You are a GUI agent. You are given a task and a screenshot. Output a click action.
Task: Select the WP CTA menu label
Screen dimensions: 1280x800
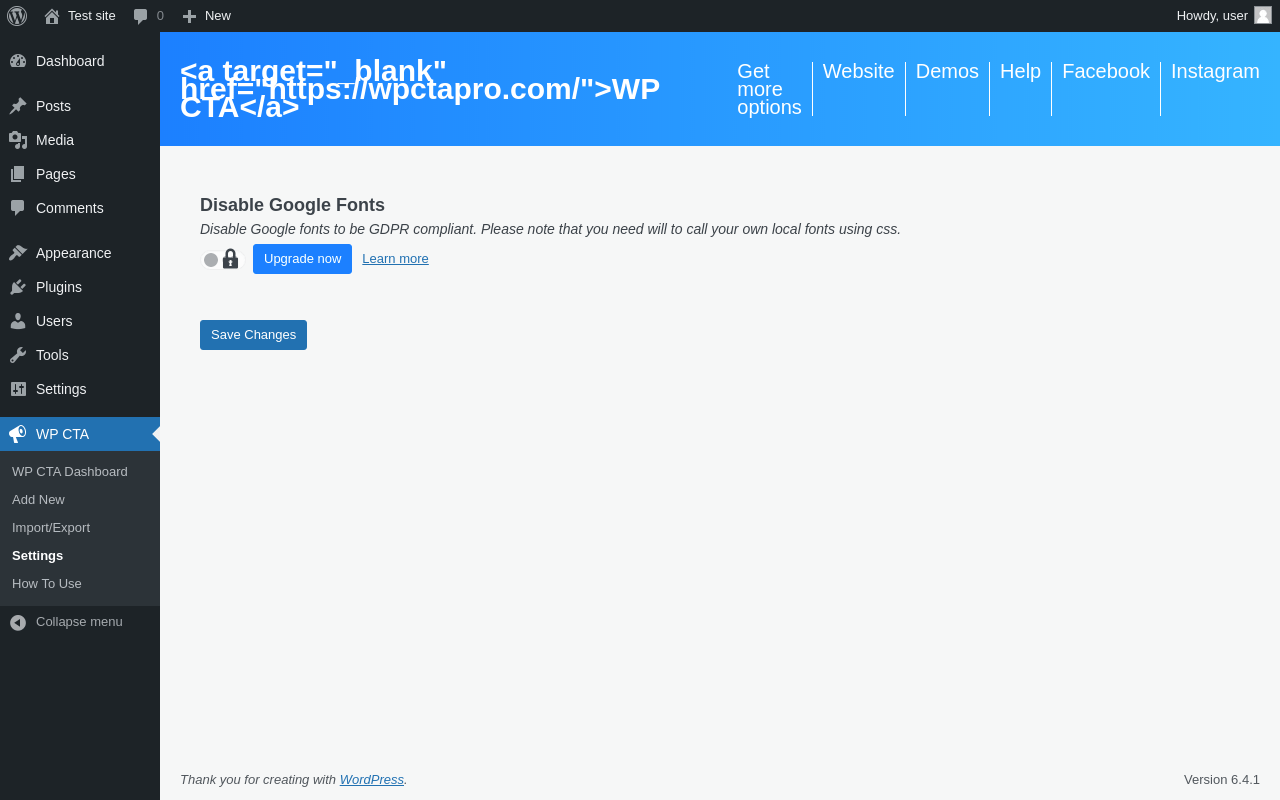point(62,434)
